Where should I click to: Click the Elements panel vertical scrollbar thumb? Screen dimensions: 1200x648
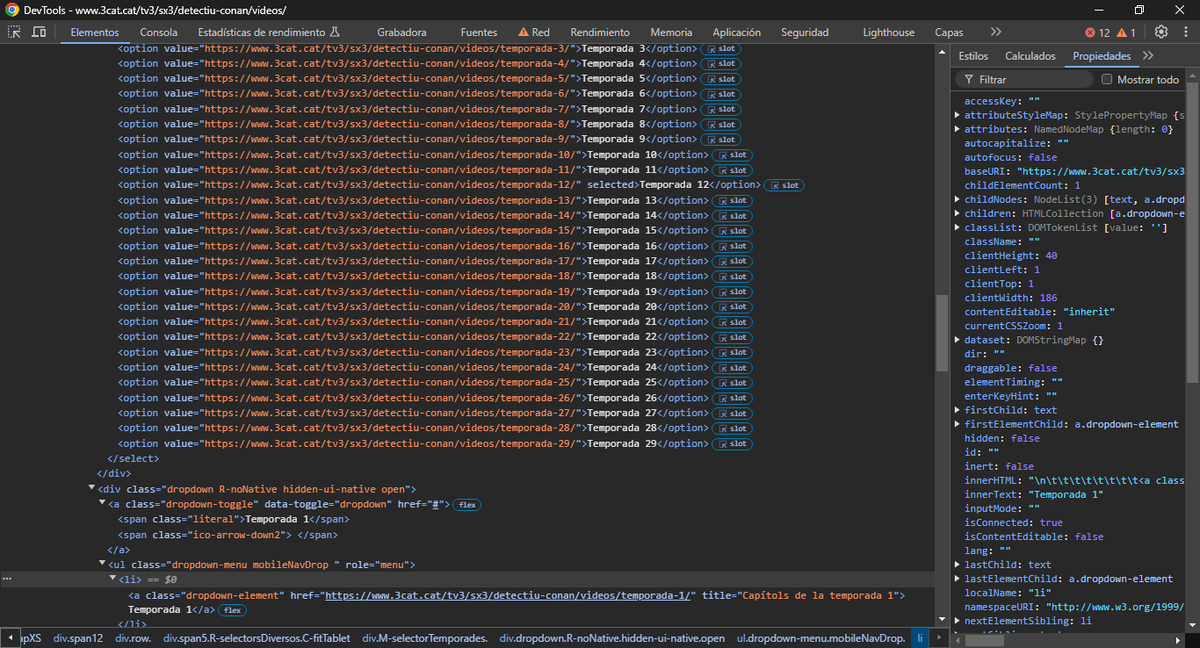tap(942, 334)
